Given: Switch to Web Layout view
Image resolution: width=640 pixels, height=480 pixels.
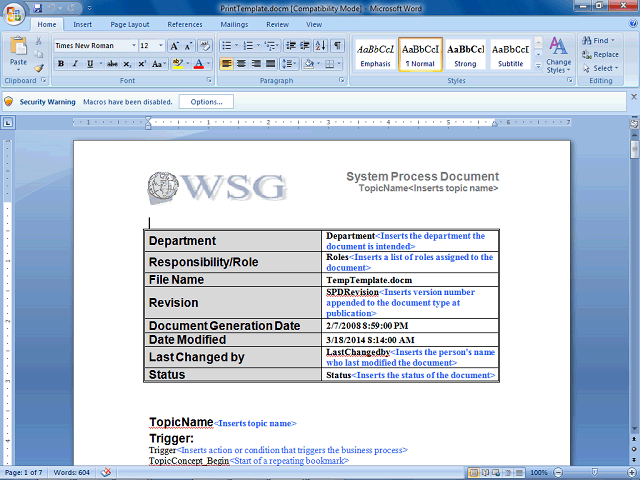Looking at the screenshot, I should coord(496,473).
